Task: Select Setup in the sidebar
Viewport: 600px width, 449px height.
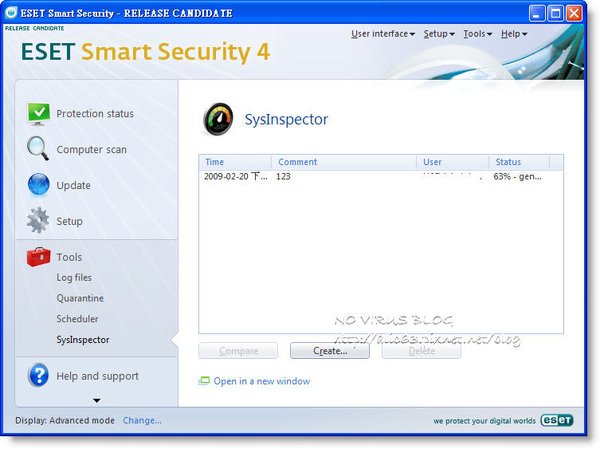Action: tap(69, 221)
